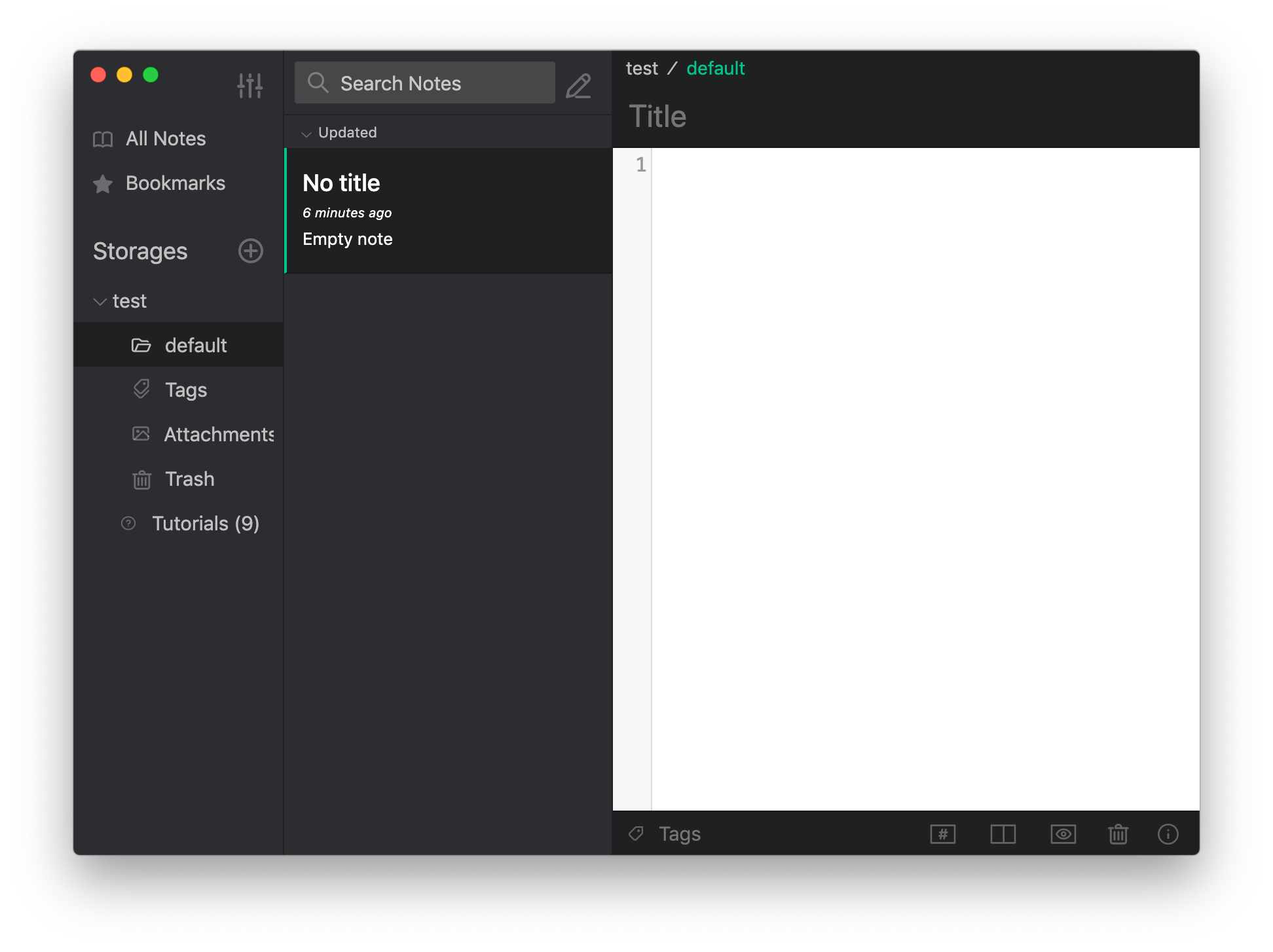Viewport: 1273px width, 952px height.
Task: Click inside the Search Notes field
Action: (x=424, y=82)
